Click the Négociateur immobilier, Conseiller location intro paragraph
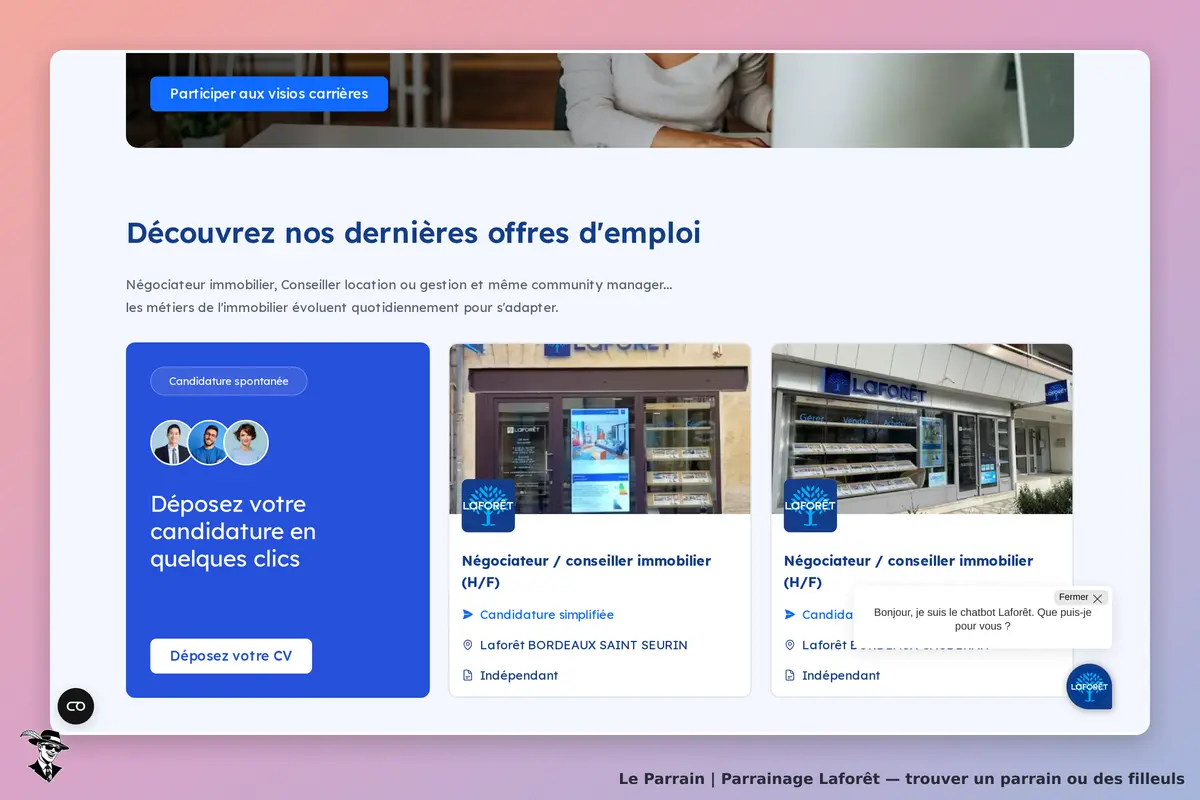This screenshot has width=1200, height=800. [399, 296]
